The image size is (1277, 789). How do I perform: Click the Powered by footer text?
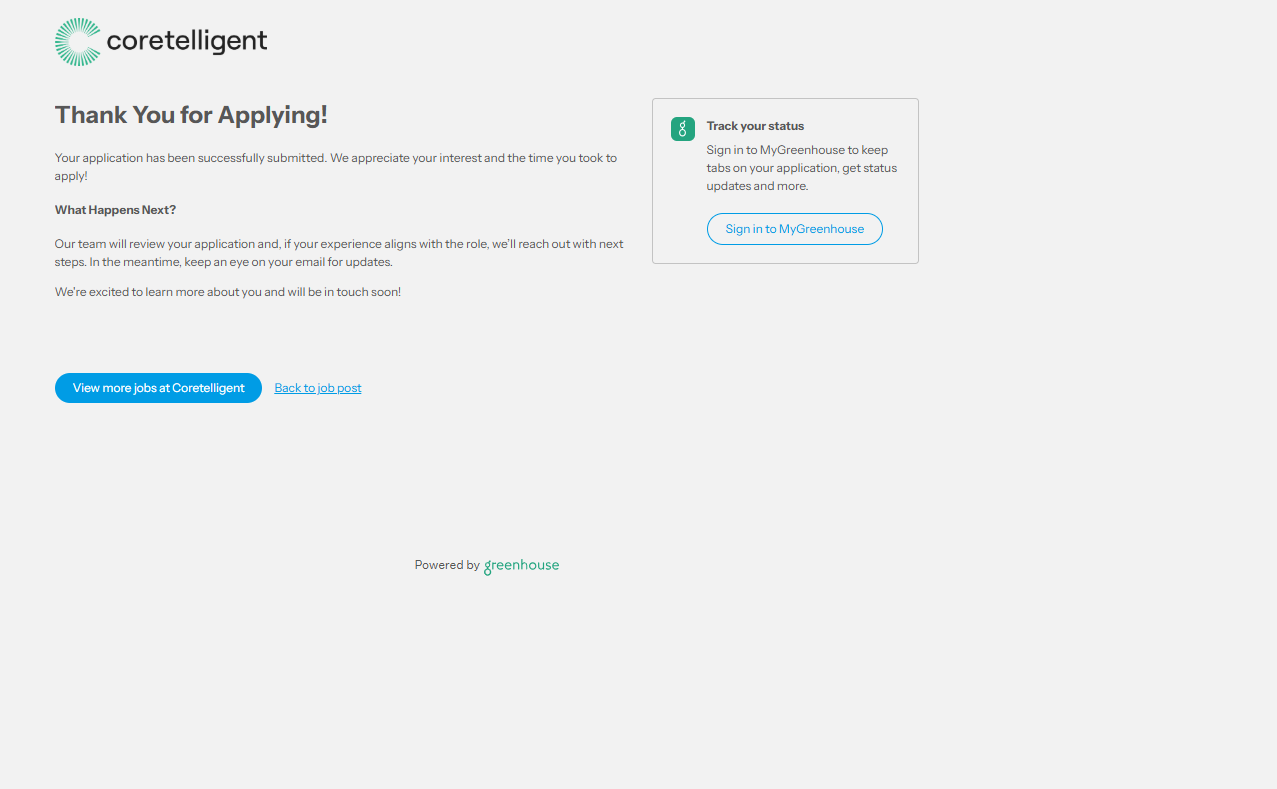(x=446, y=565)
